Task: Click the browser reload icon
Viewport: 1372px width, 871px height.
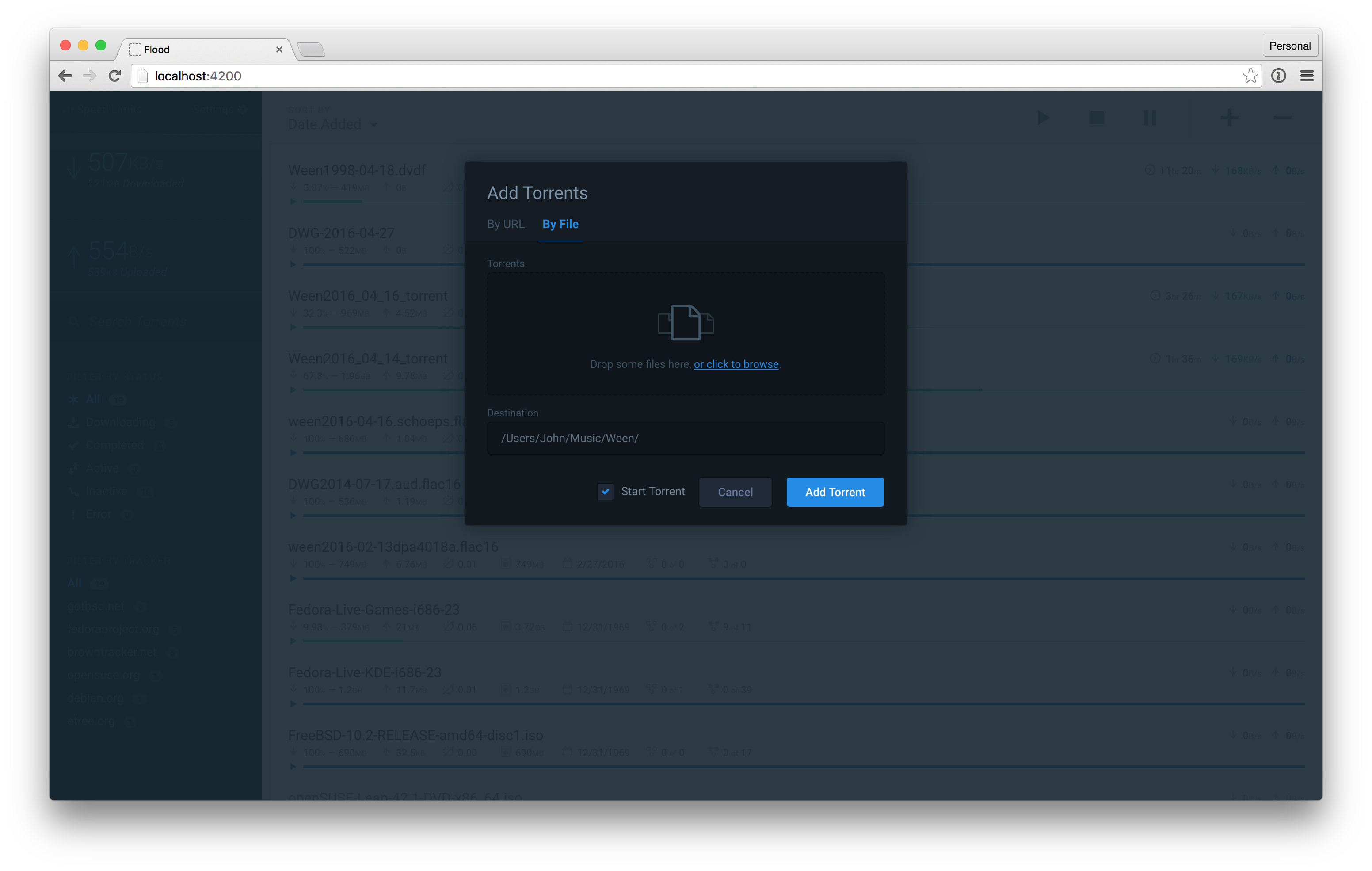Action: [114, 76]
